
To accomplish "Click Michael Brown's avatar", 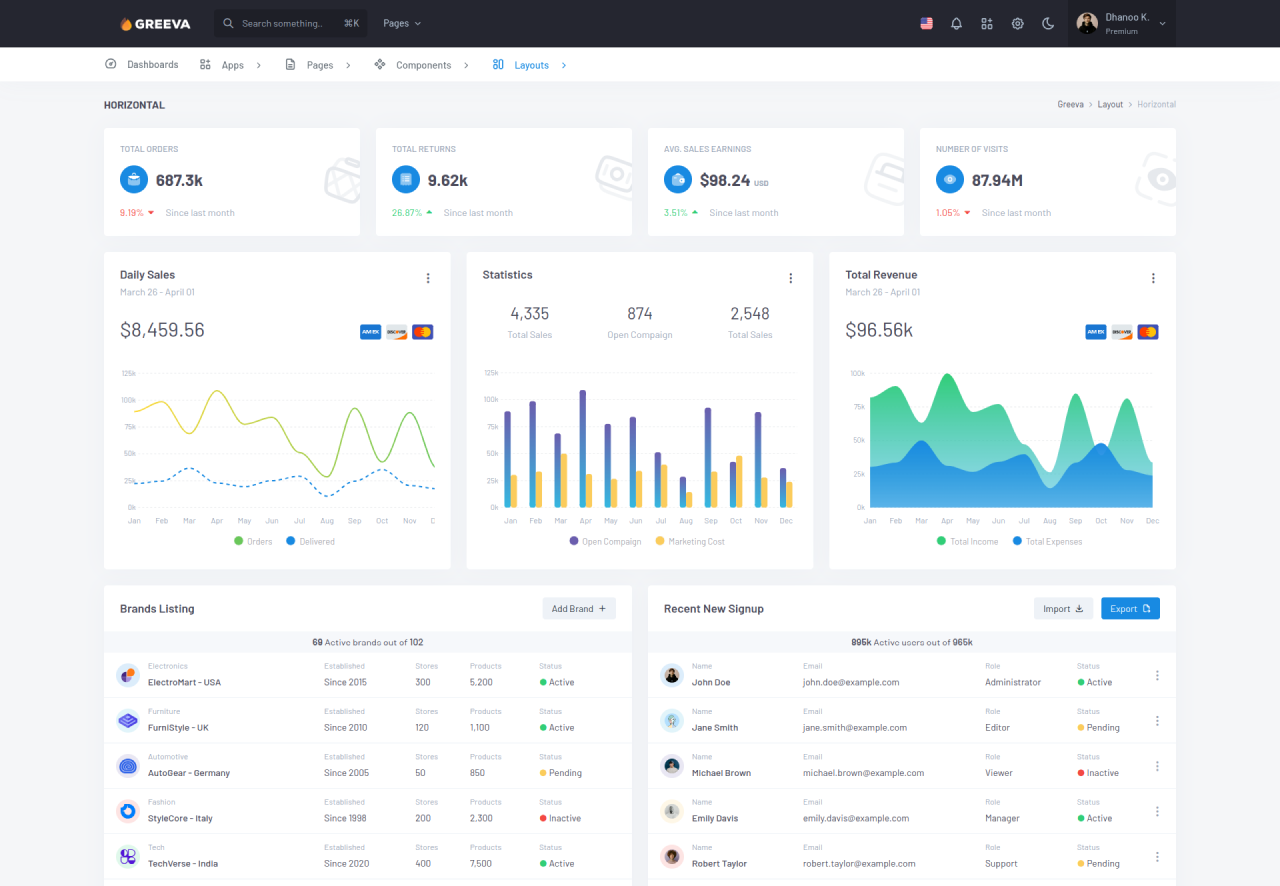I will coord(672,766).
